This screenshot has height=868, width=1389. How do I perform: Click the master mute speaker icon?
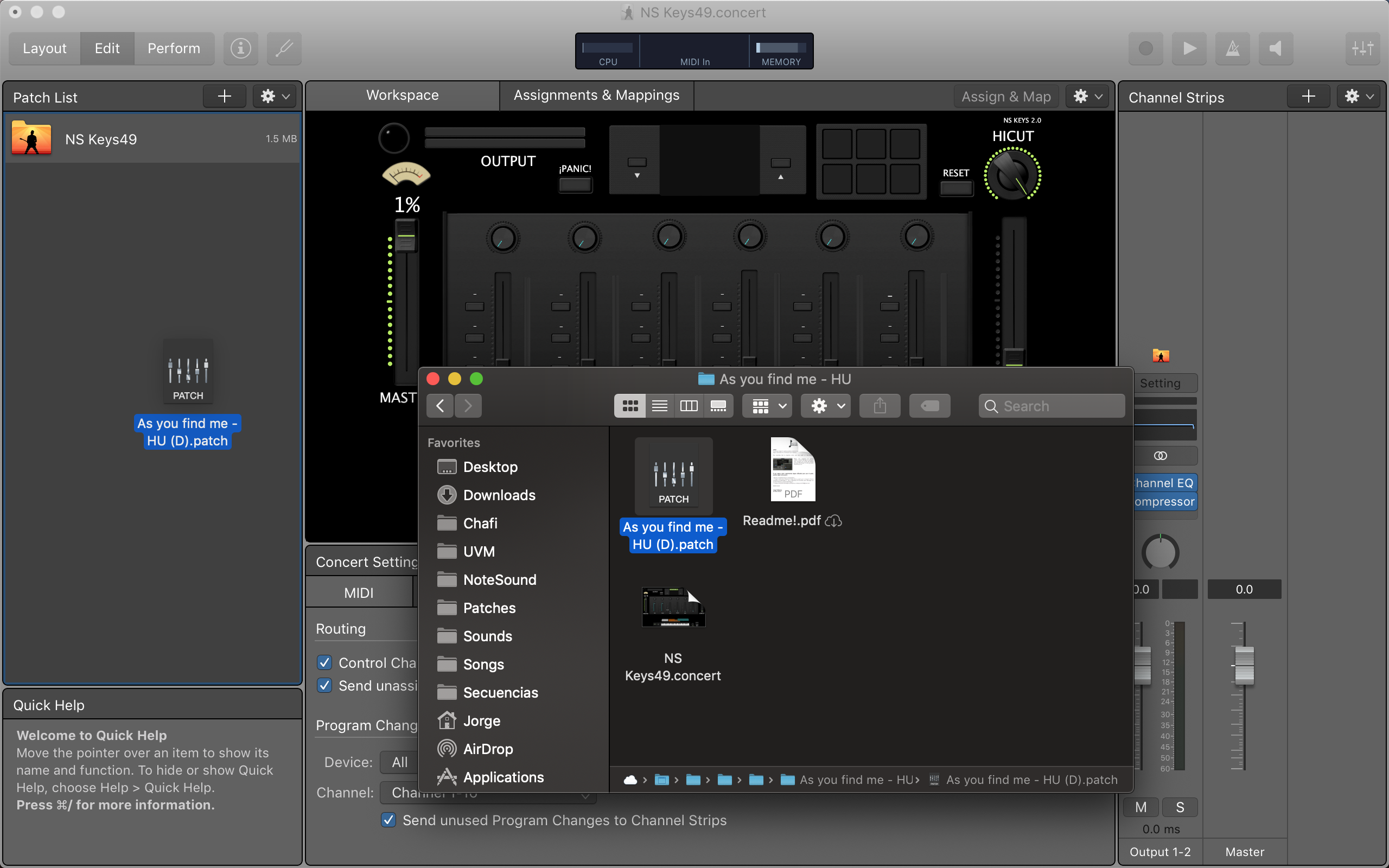[1276, 48]
